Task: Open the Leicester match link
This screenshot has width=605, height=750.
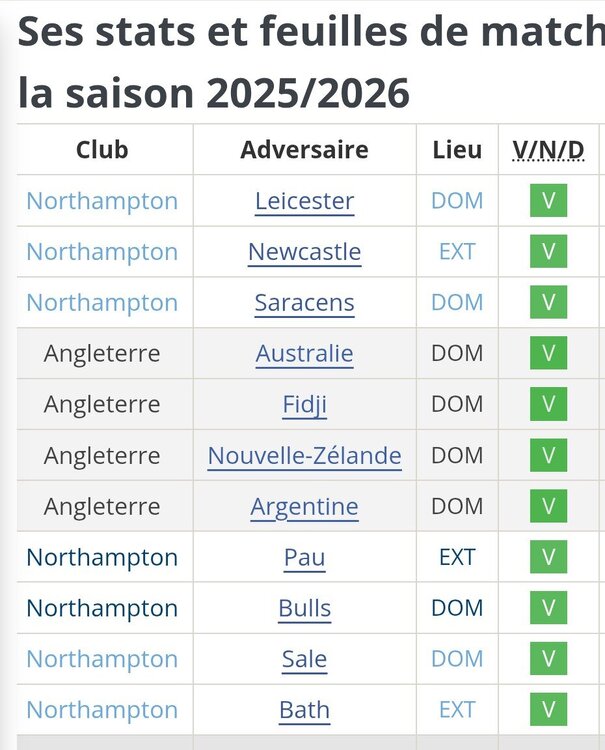Action: click(304, 201)
